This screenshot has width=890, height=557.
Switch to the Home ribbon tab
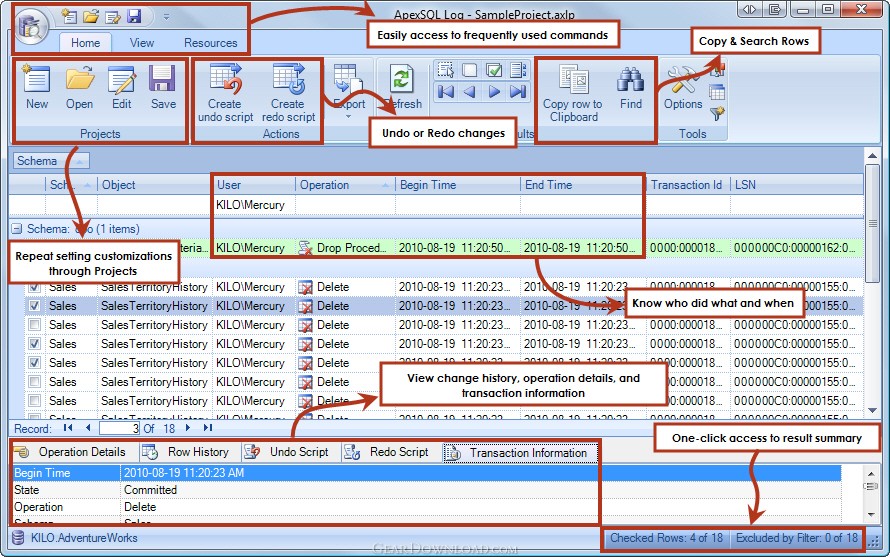pos(86,43)
